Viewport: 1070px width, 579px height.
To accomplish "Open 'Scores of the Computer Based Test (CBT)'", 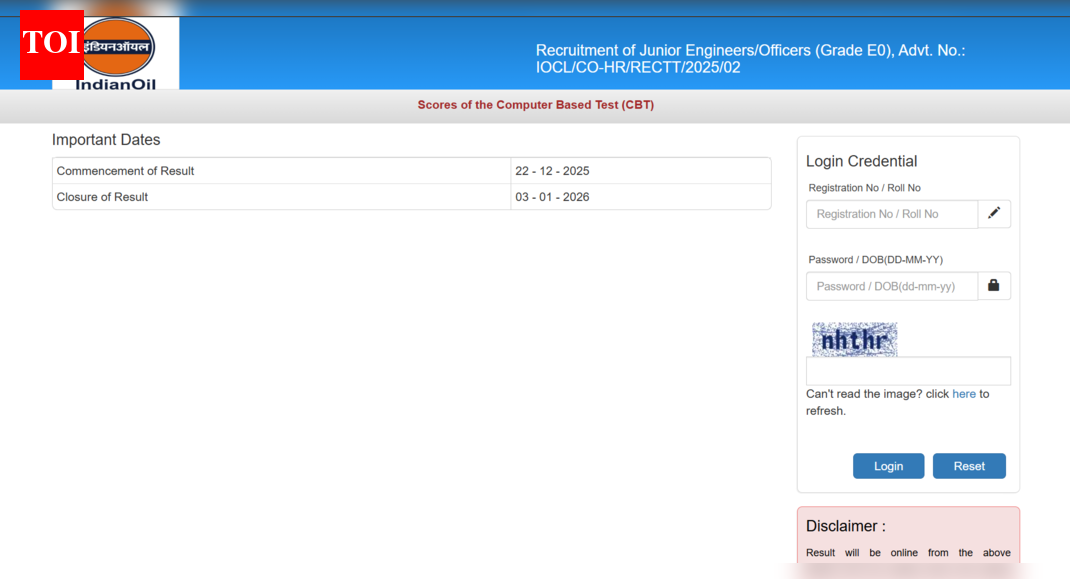I will point(535,104).
